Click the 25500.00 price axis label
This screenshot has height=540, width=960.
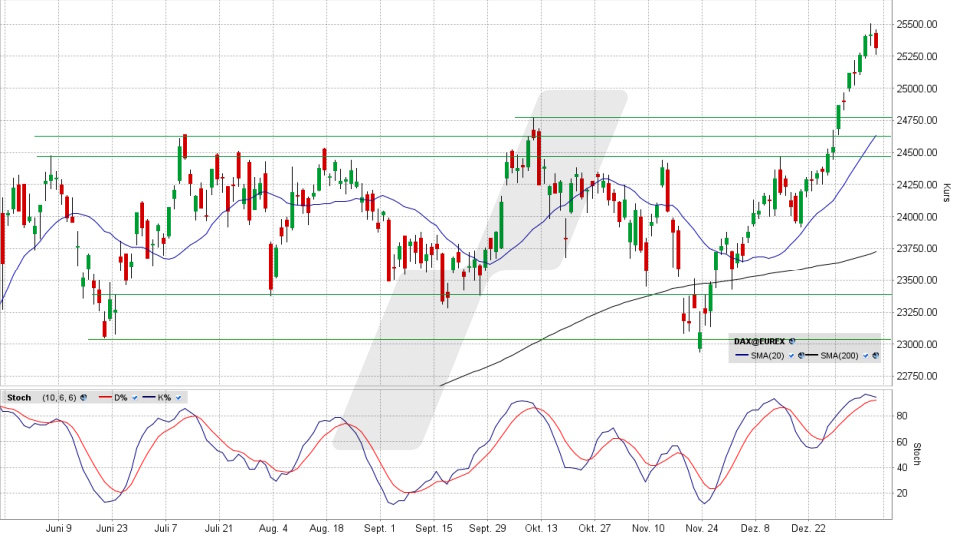pyautogui.click(x=917, y=24)
